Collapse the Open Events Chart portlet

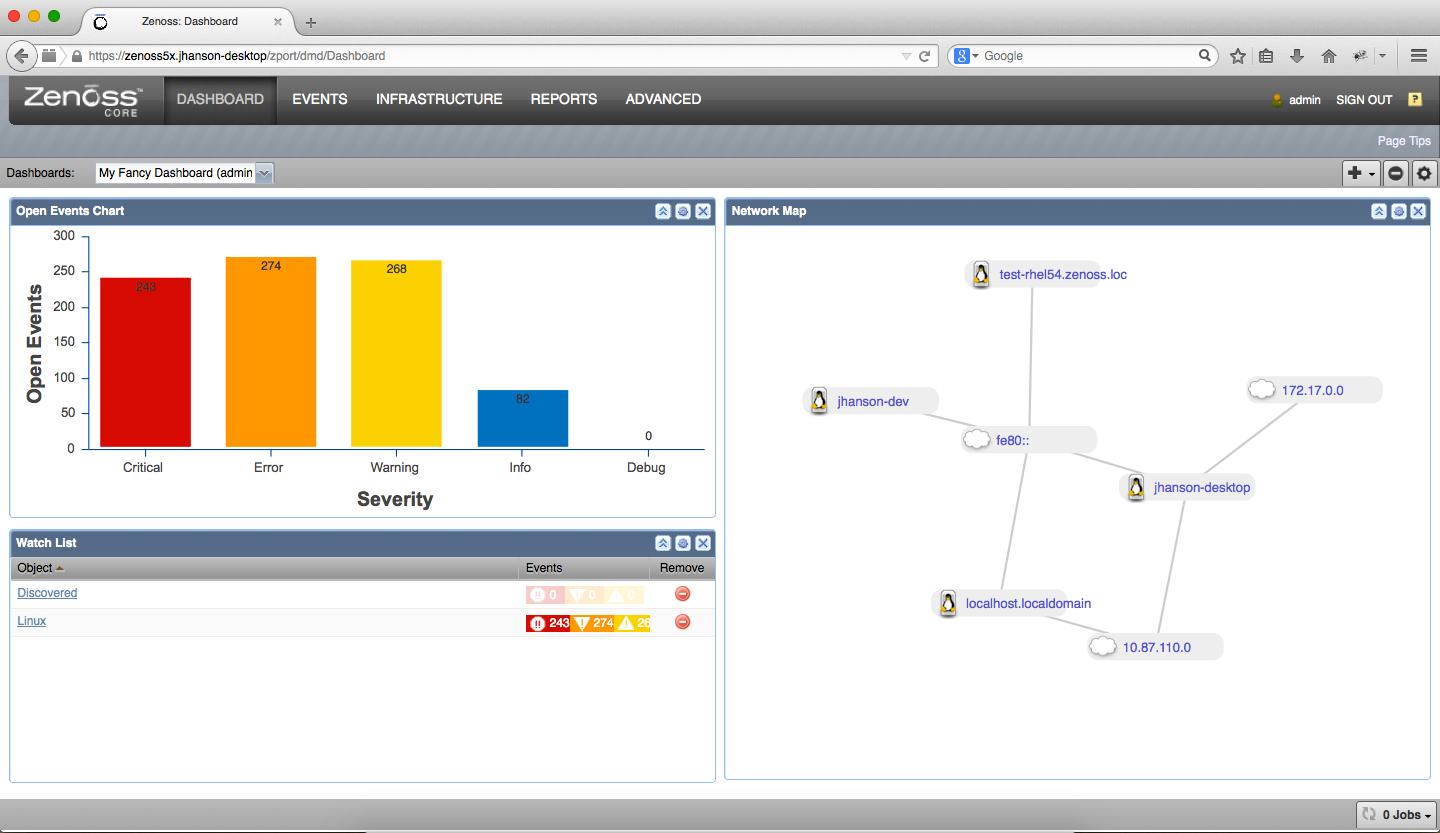pos(663,212)
